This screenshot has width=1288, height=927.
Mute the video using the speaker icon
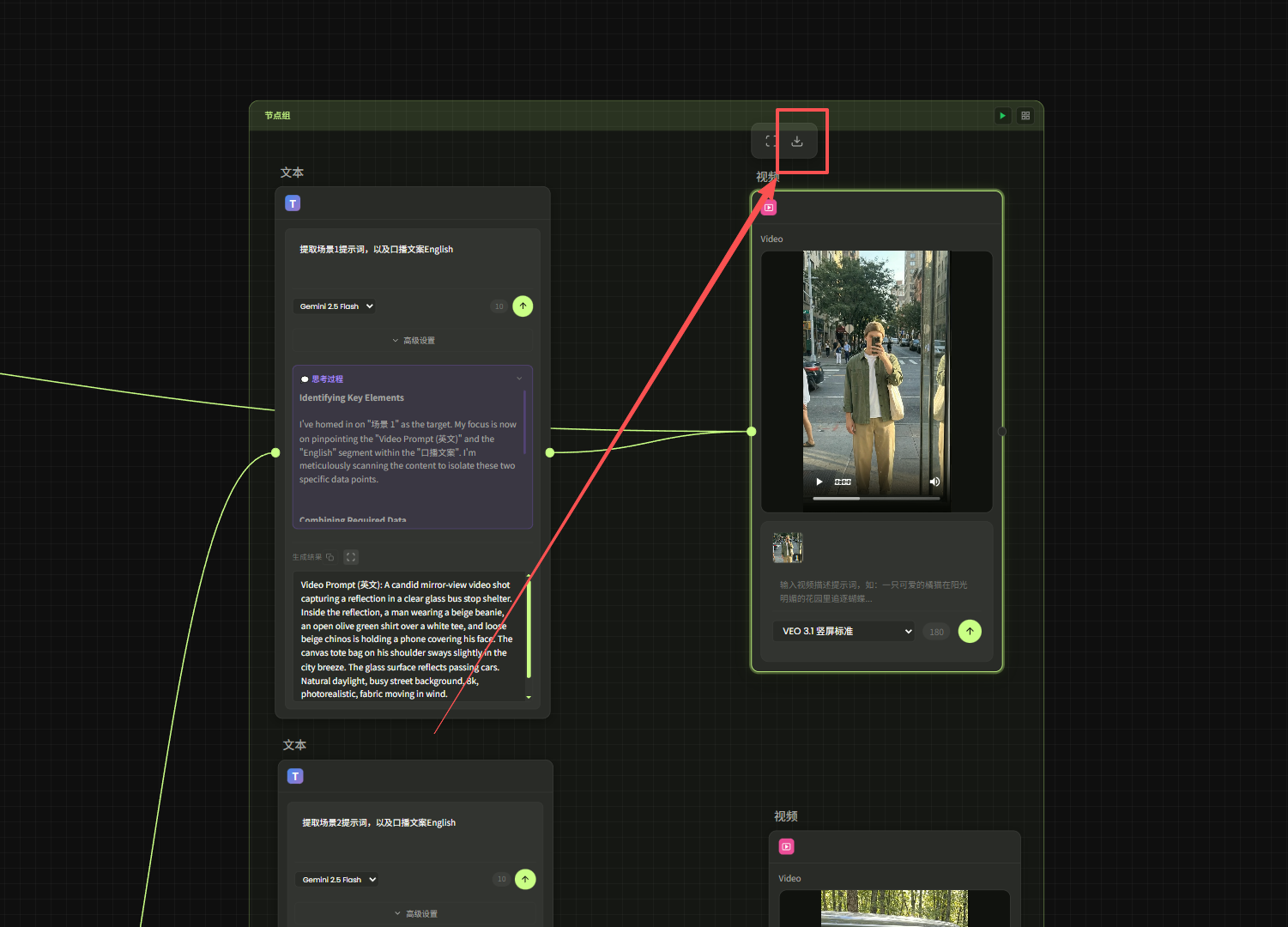(934, 482)
